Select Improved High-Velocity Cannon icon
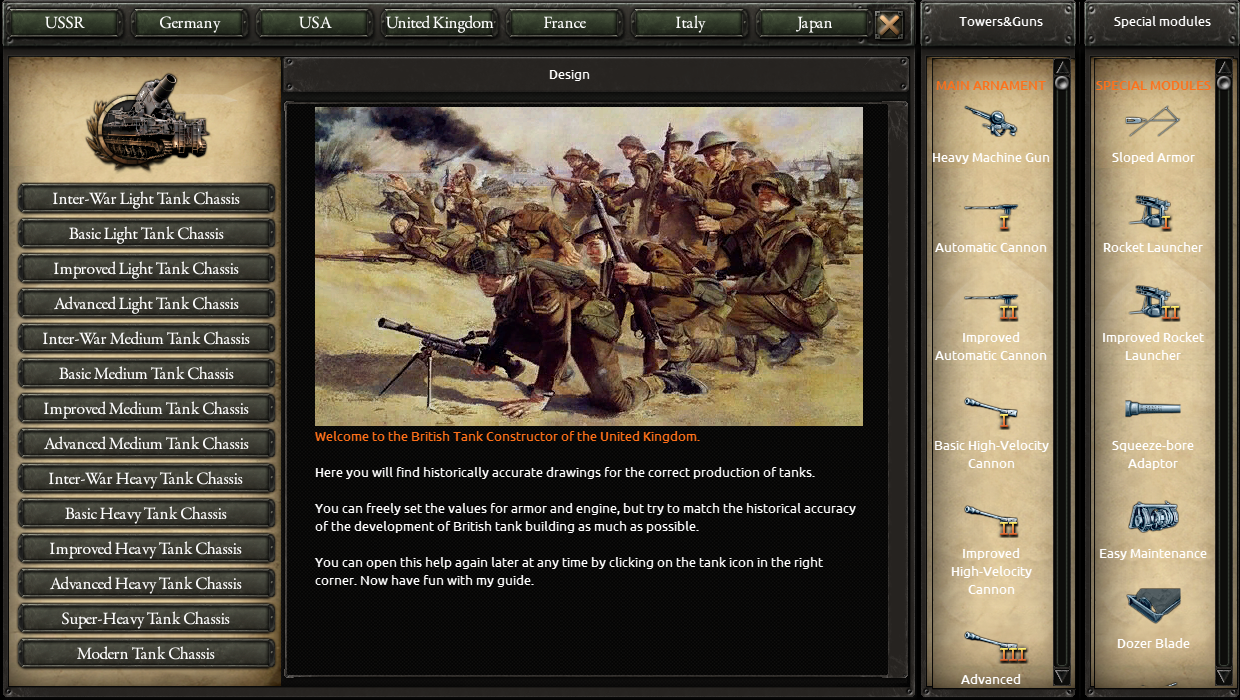Image resolution: width=1240 pixels, height=700 pixels. [x=990, y=521]
